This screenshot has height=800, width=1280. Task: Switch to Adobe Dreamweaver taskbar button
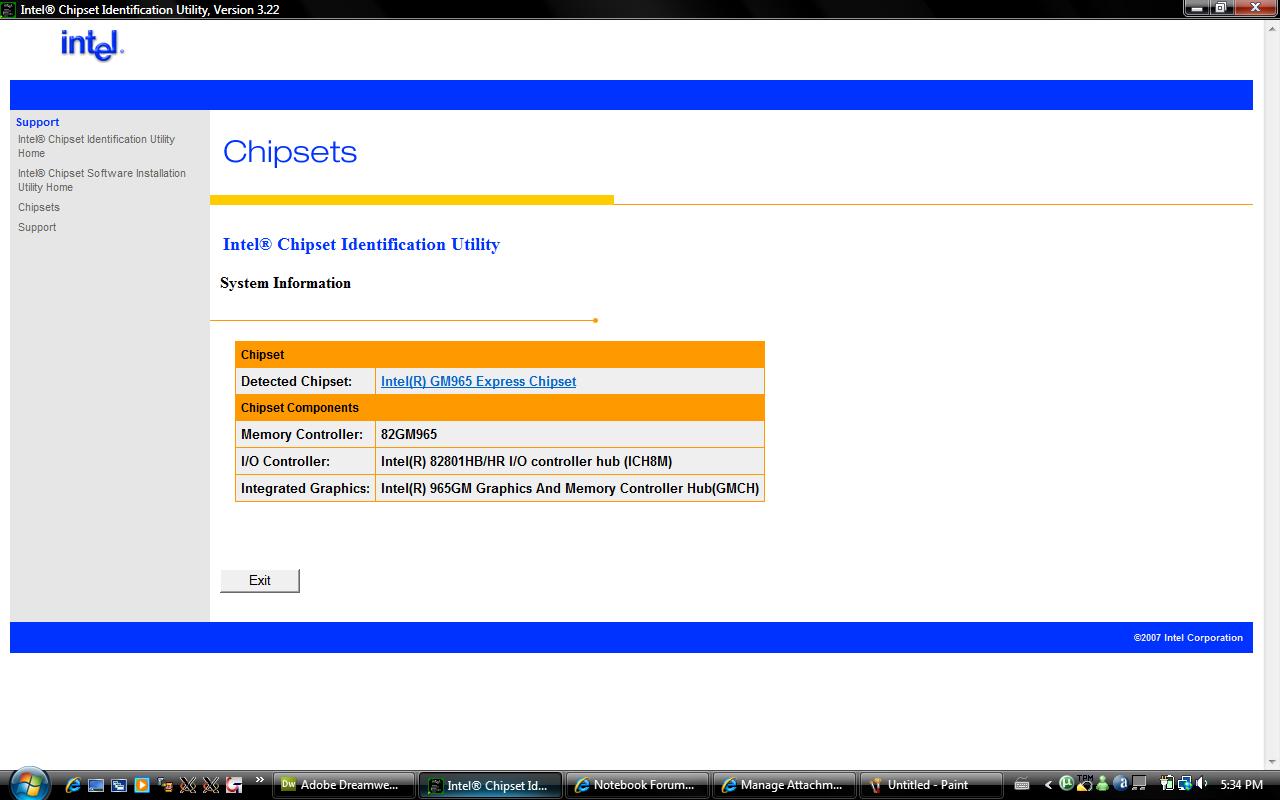tap(343, 785)
